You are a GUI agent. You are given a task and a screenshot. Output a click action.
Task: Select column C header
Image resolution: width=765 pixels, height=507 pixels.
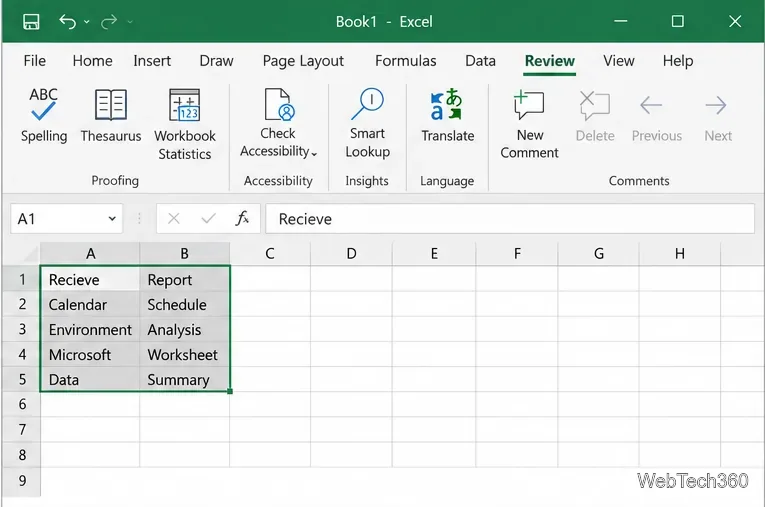tap(270, 254)
